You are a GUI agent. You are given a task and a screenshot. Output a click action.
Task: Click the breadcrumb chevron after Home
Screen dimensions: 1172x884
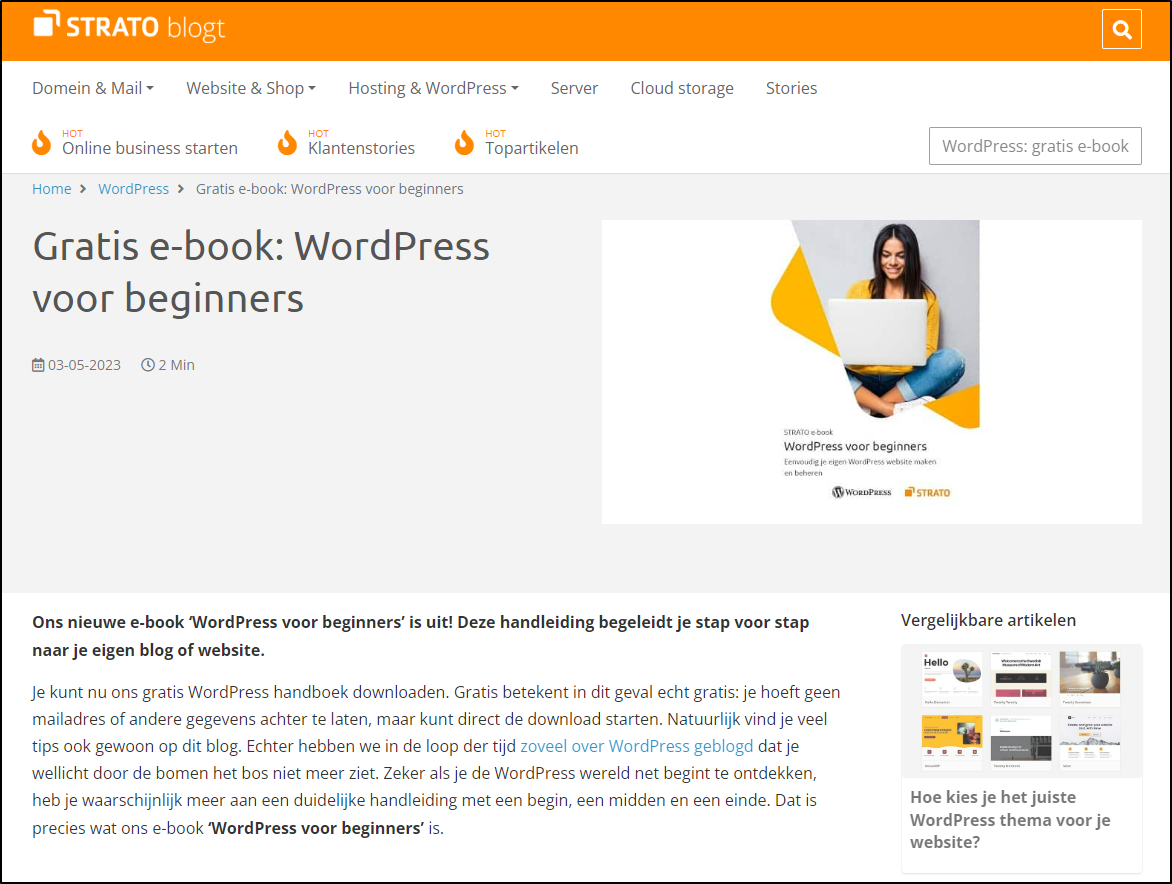83,188
